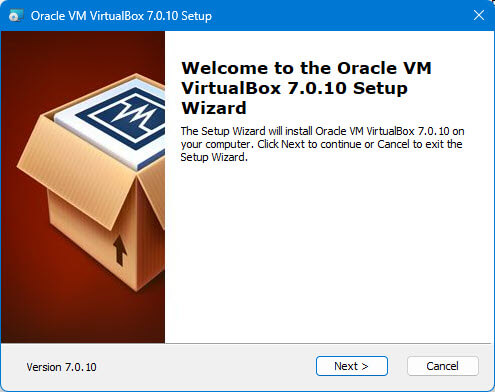Click the installer disc icon in the title bar

(16, 15)
